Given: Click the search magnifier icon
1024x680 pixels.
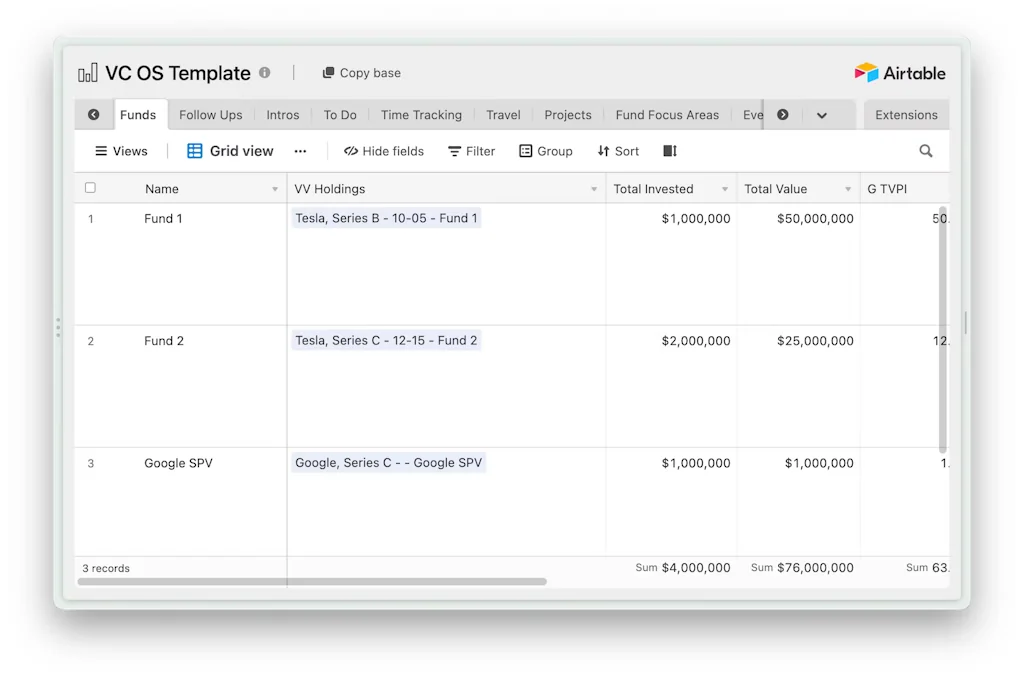Looking at the screenshot, I should pyautogui.click(x=926, y=151).
